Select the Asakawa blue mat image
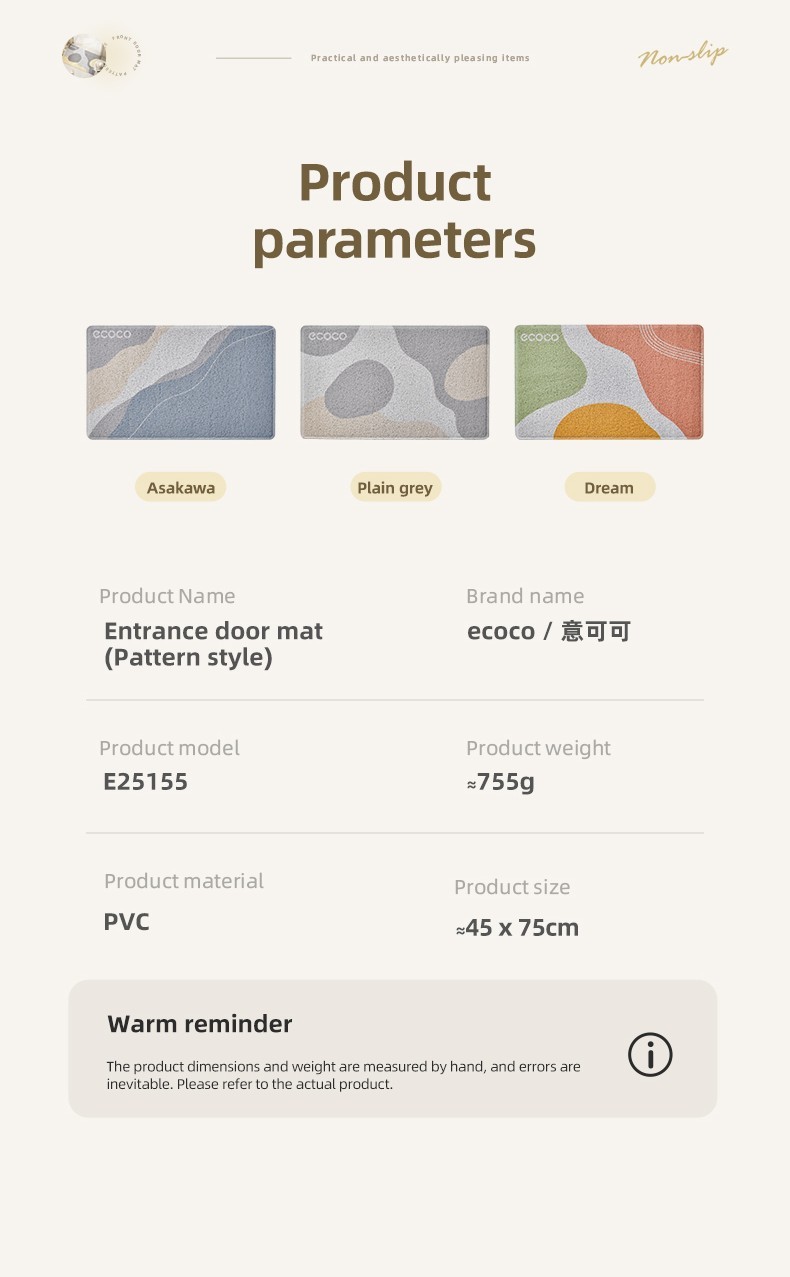Screen dimensions: 790x1277 pyautogui.click(x=181, y=383)
